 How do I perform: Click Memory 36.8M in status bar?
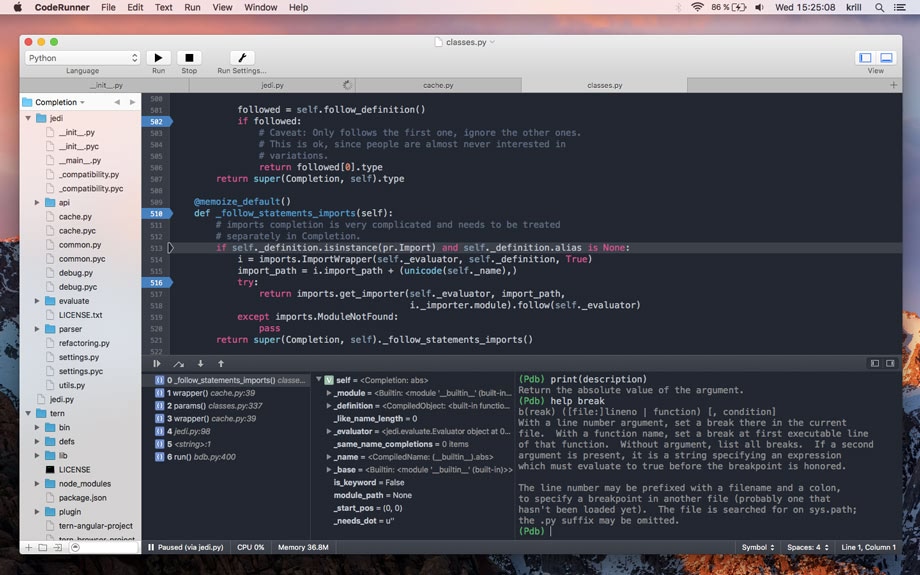point(303,547)
